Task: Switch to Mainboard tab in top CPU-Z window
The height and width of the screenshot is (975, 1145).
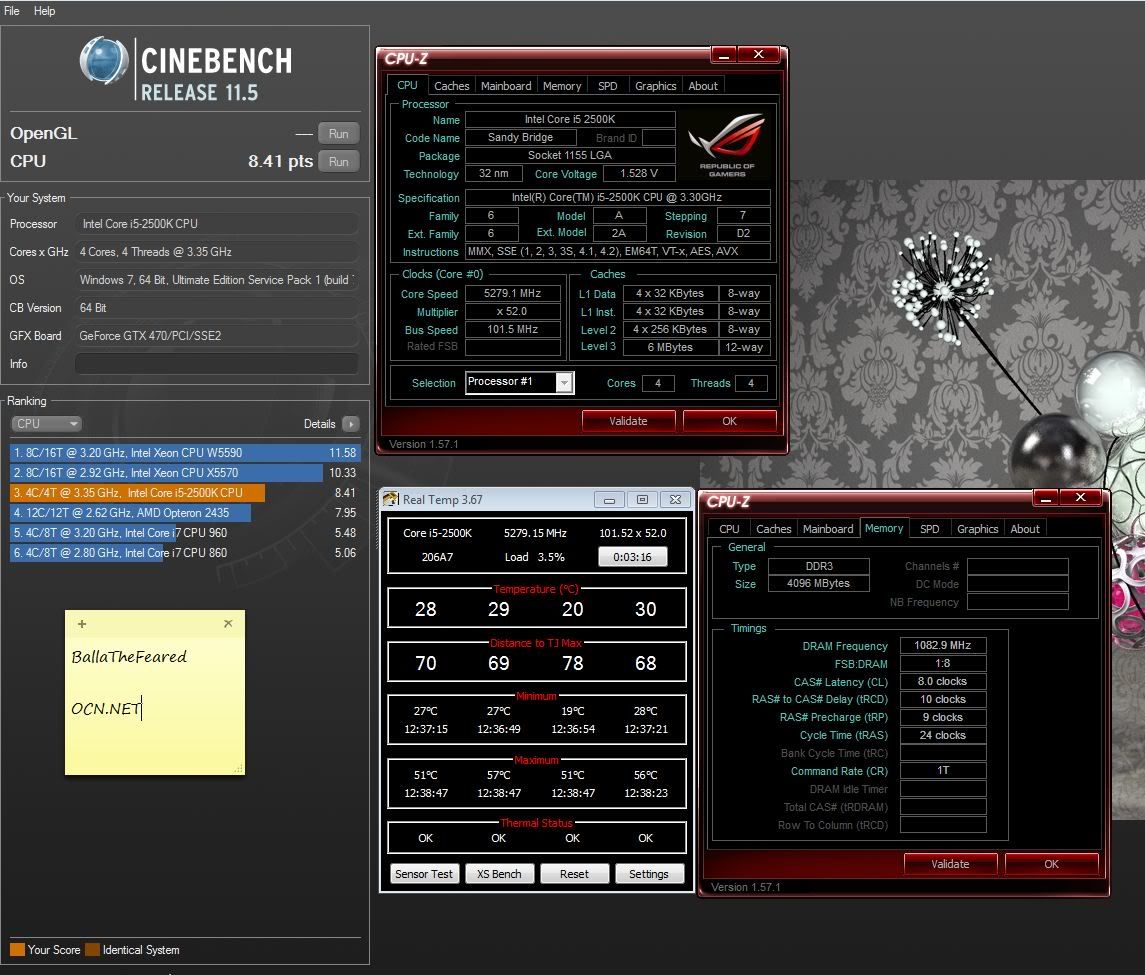Action: [x=506, y=86]
